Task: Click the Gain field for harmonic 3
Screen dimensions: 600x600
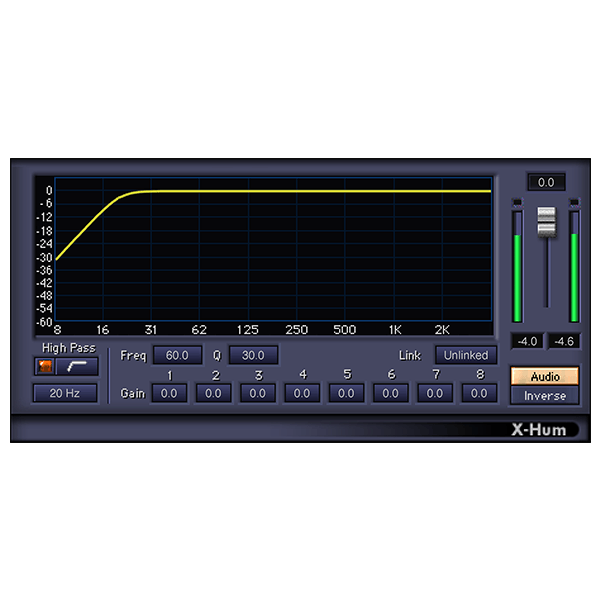Action: pos(258,394)
